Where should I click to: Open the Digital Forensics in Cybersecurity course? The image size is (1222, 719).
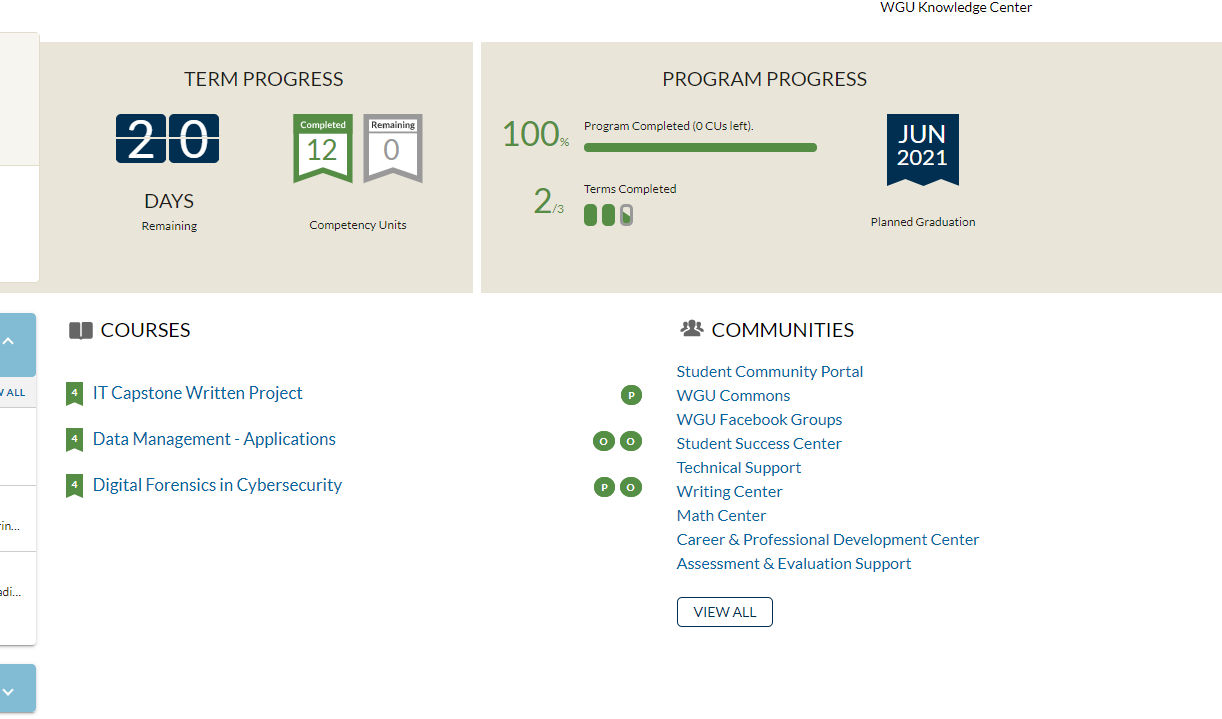click(217, 485)
